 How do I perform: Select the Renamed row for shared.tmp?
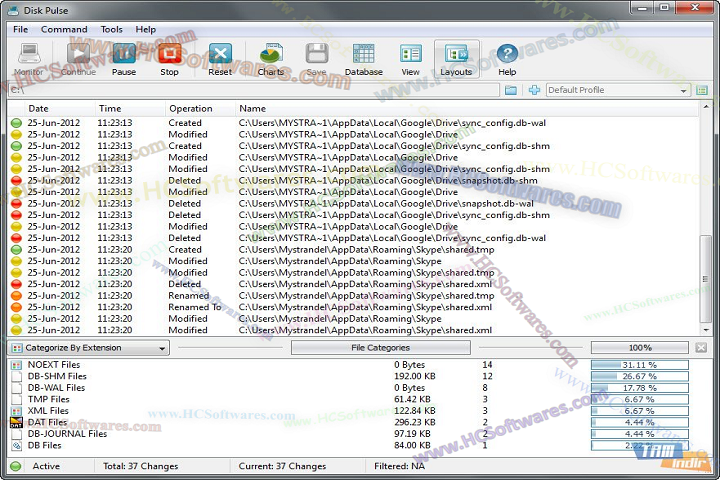point(354,296)
